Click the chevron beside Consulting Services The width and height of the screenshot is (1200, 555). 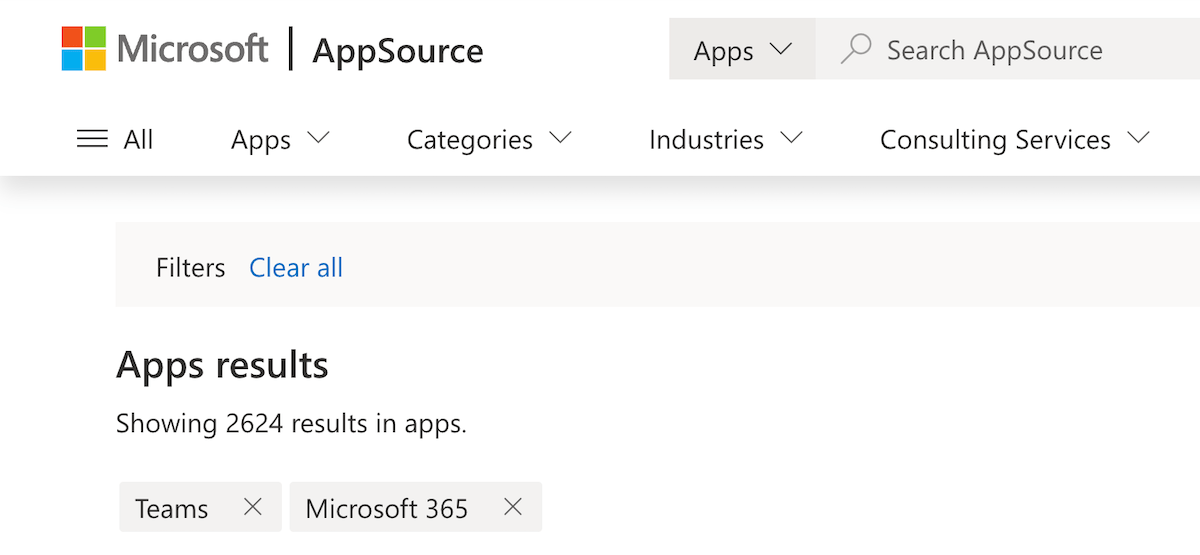(1138, 139)
